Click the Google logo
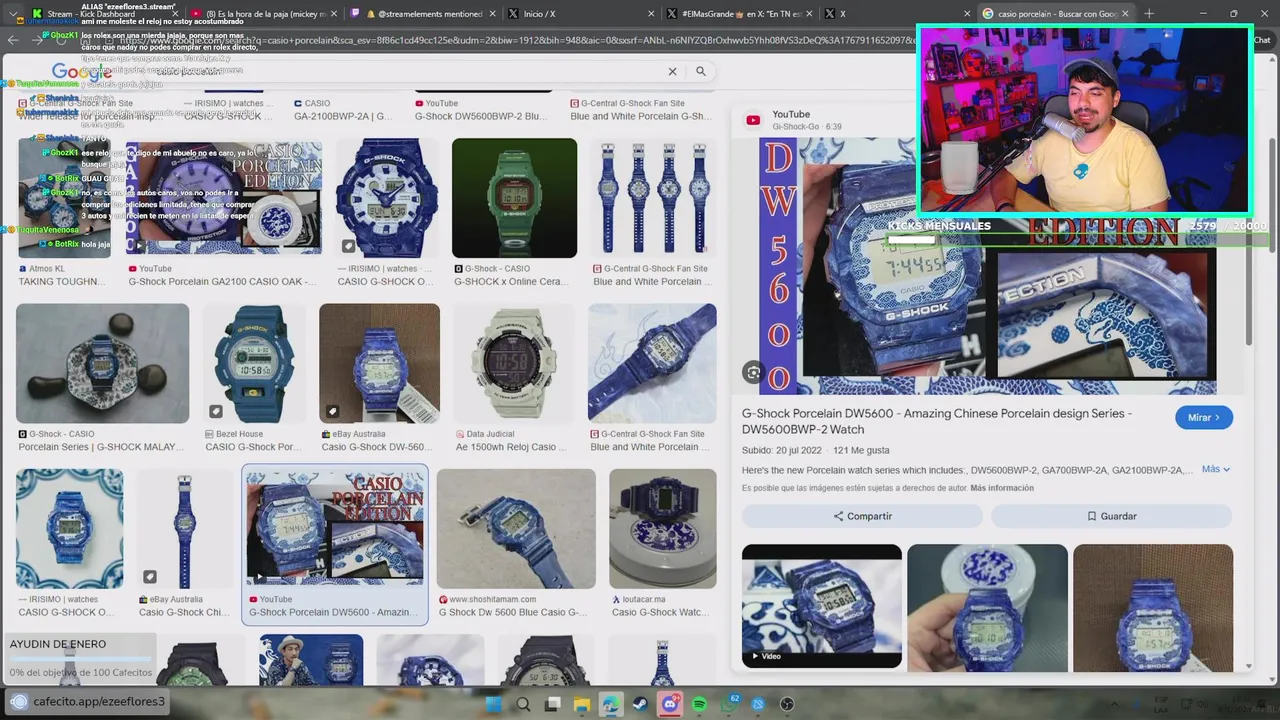This screenshot has height=720, width=1280. point(81,71)
